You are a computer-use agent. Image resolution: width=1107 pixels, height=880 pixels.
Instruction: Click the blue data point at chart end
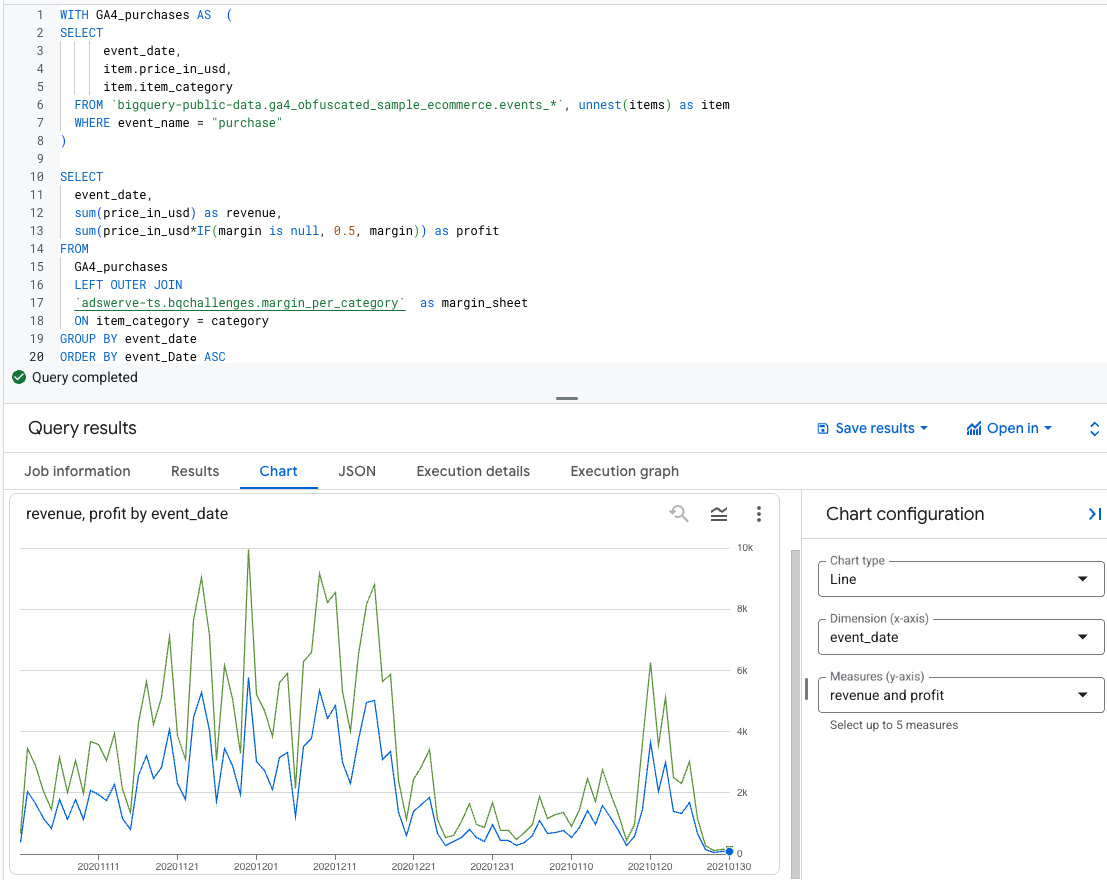click(x=729, y=852)
